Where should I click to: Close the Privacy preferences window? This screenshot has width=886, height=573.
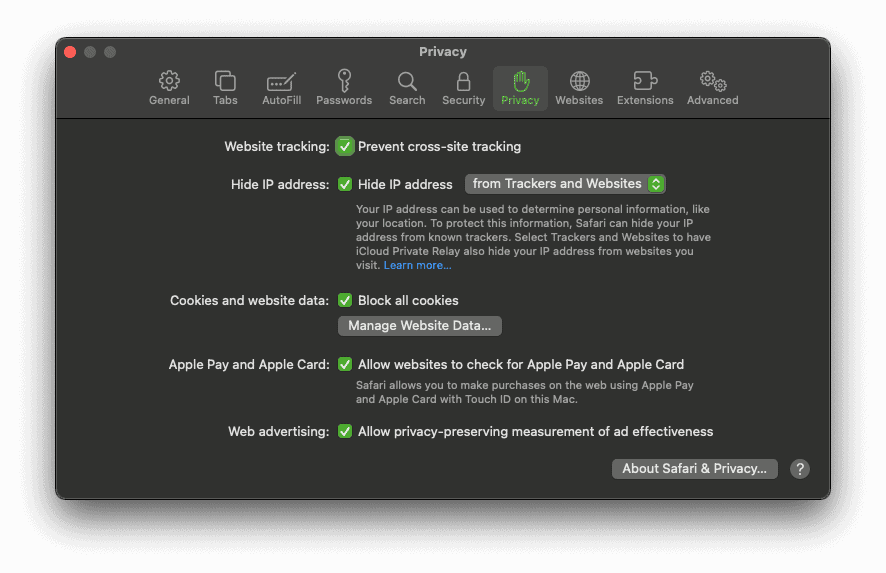(70, 52)
